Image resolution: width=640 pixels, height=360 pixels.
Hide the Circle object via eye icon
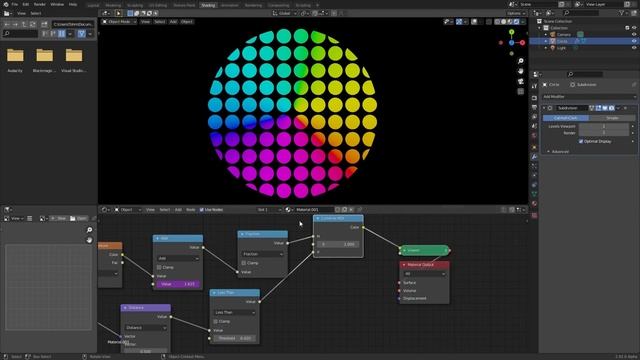point(634,41)
